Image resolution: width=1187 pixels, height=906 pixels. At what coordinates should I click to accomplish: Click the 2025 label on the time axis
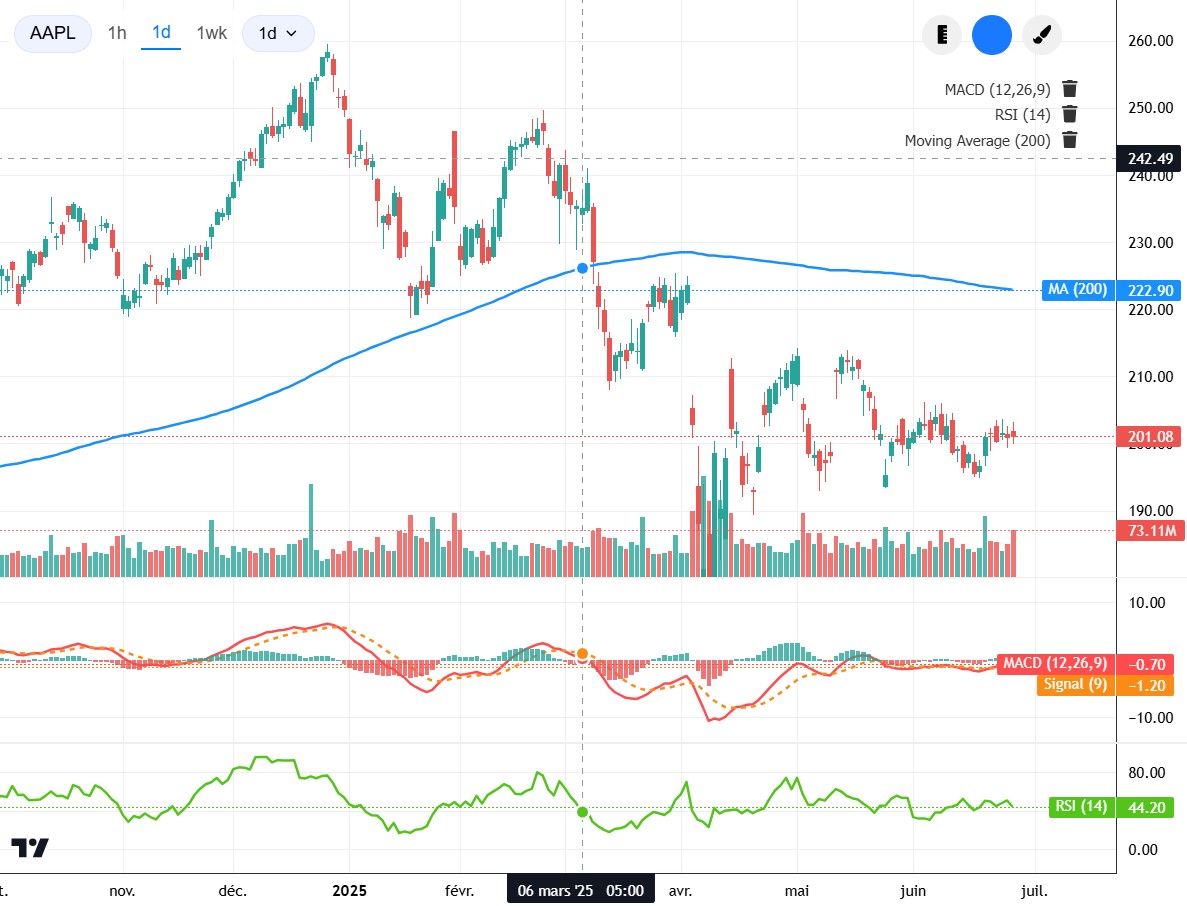(349, 891)
